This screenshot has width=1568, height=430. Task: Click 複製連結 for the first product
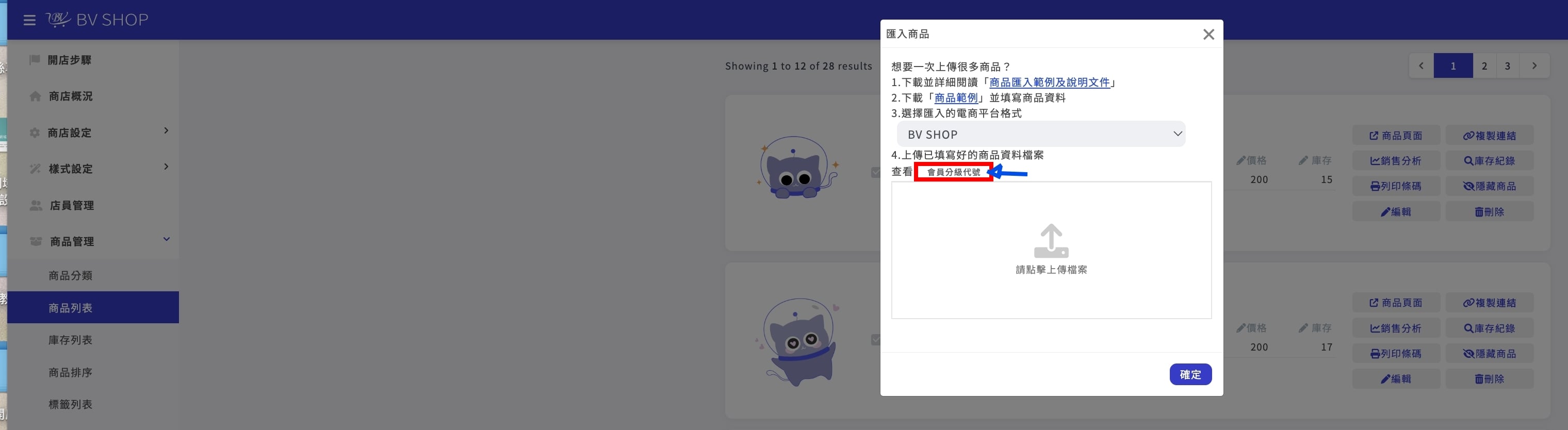1490,136
